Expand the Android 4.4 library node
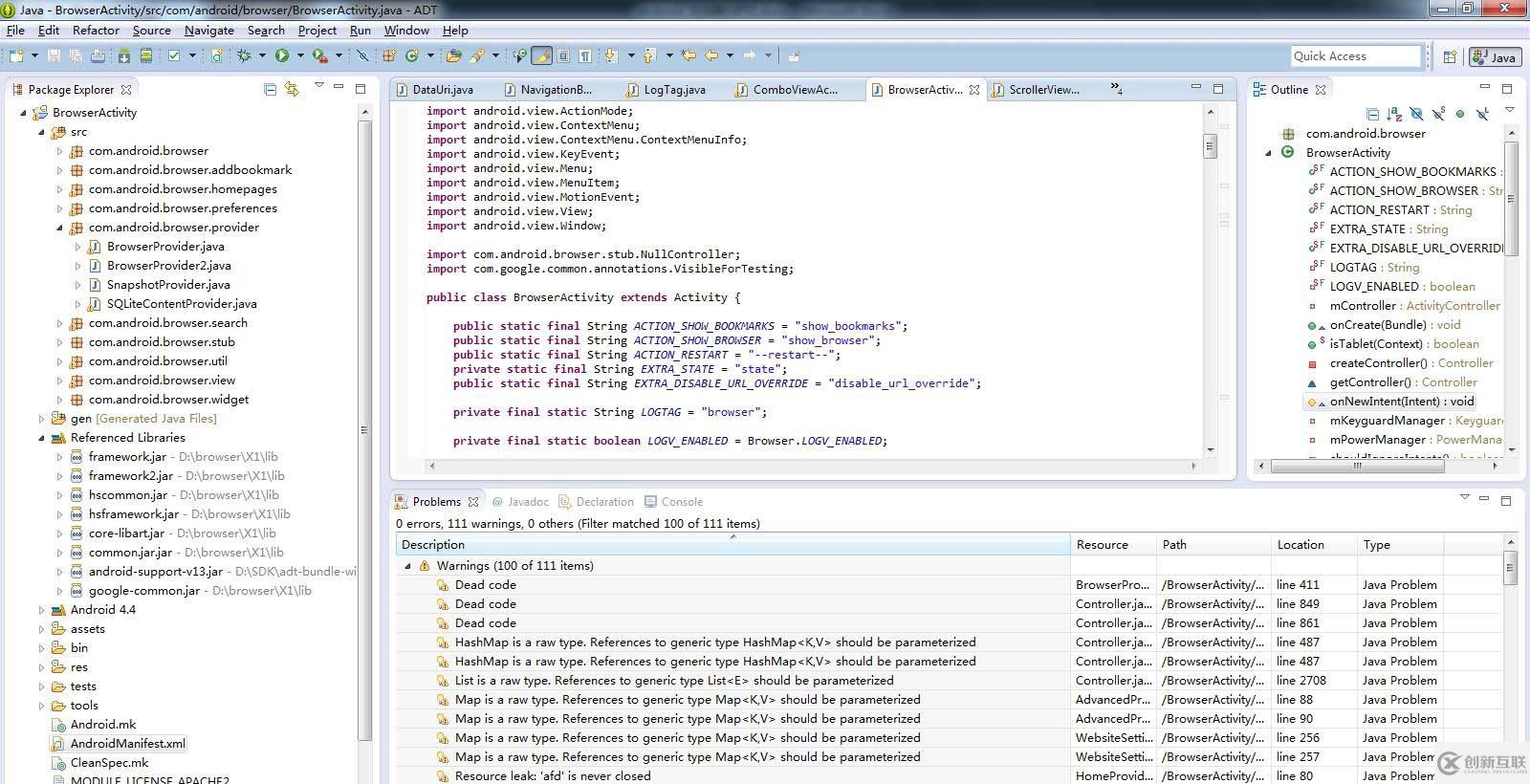The image size is (1530, 784). point(41,610)
